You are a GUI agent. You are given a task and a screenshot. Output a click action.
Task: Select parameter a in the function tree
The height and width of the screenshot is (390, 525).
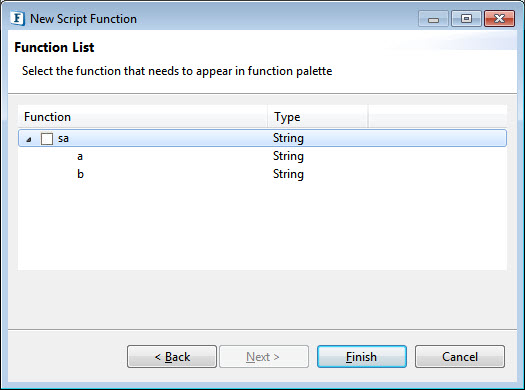80,156
